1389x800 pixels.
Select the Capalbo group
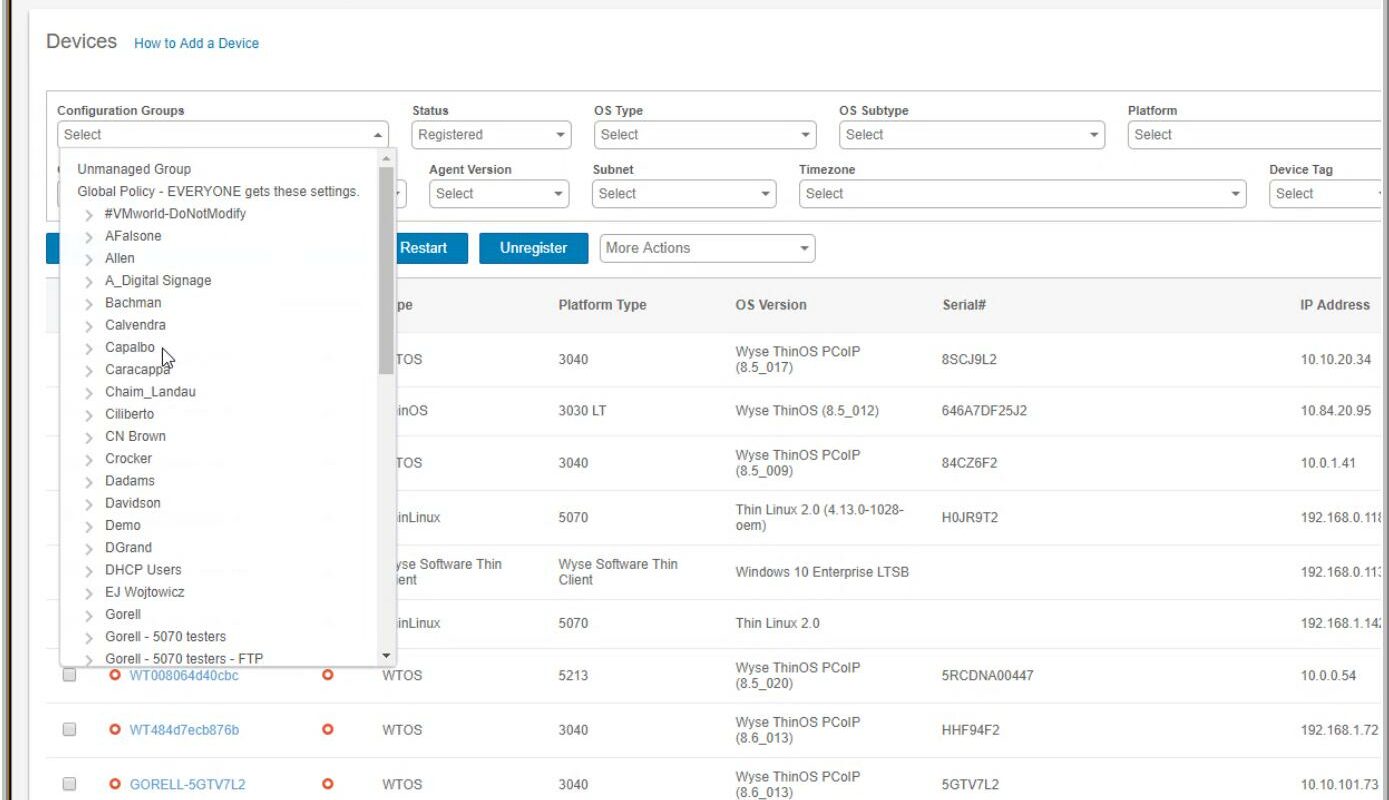point(130,347)
